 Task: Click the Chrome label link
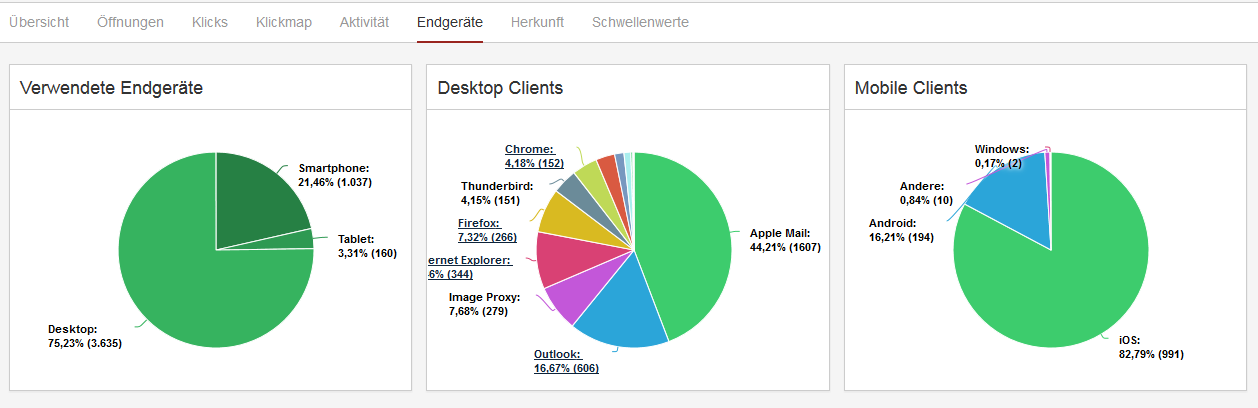coord(534,156)
